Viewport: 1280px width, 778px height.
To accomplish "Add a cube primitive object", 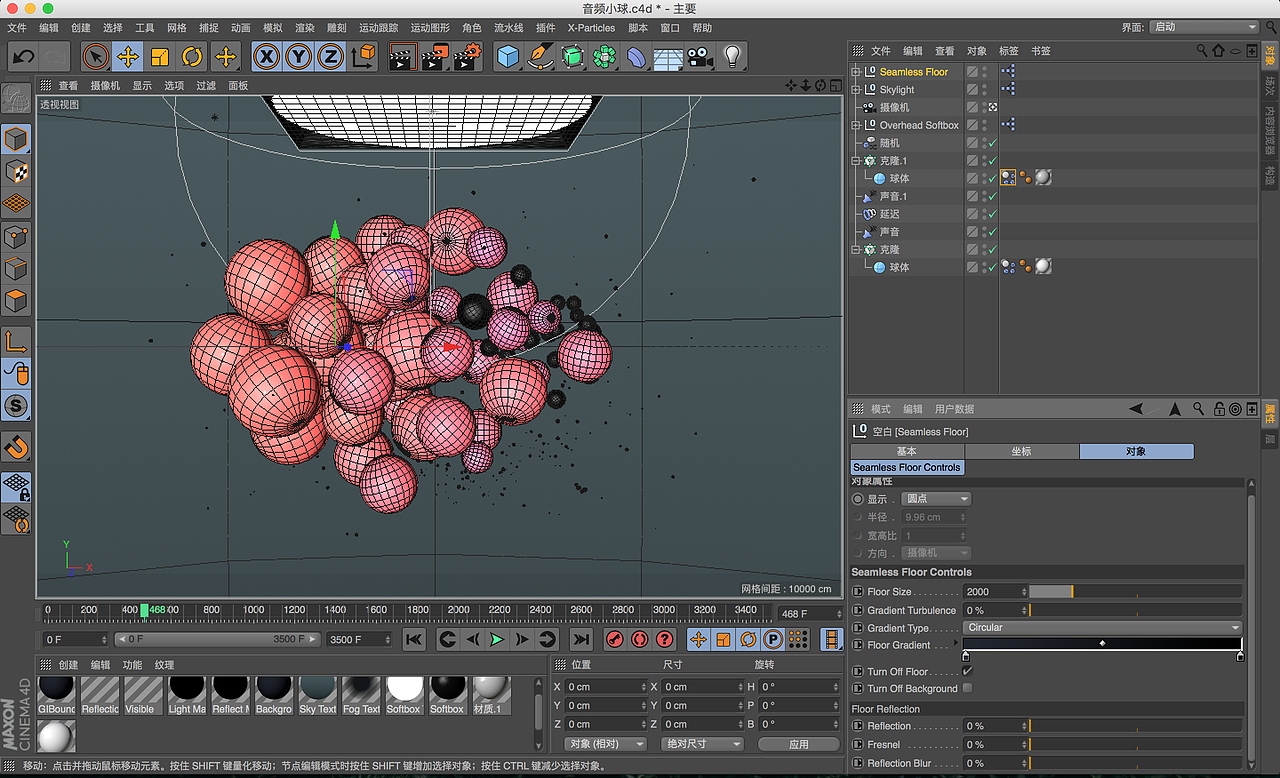I will pyautogui.click(x=509, y=57).
